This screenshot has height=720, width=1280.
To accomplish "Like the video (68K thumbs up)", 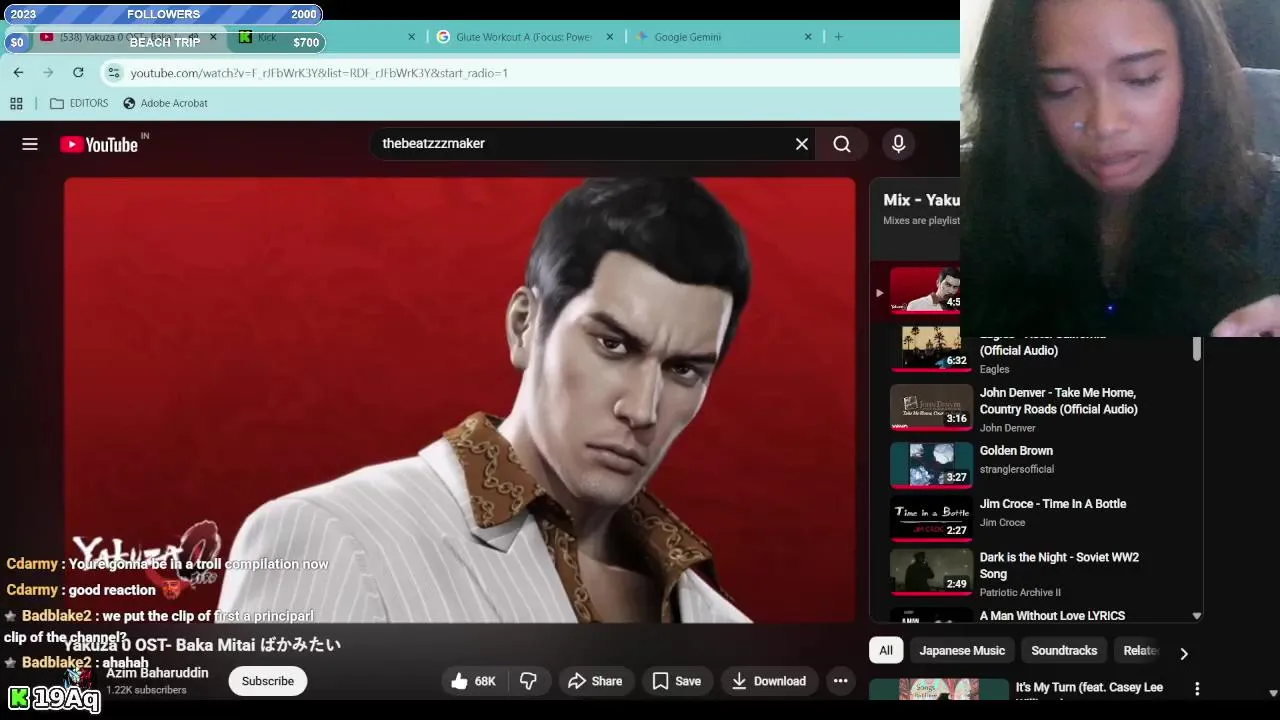I will click(x=474, y=681).
